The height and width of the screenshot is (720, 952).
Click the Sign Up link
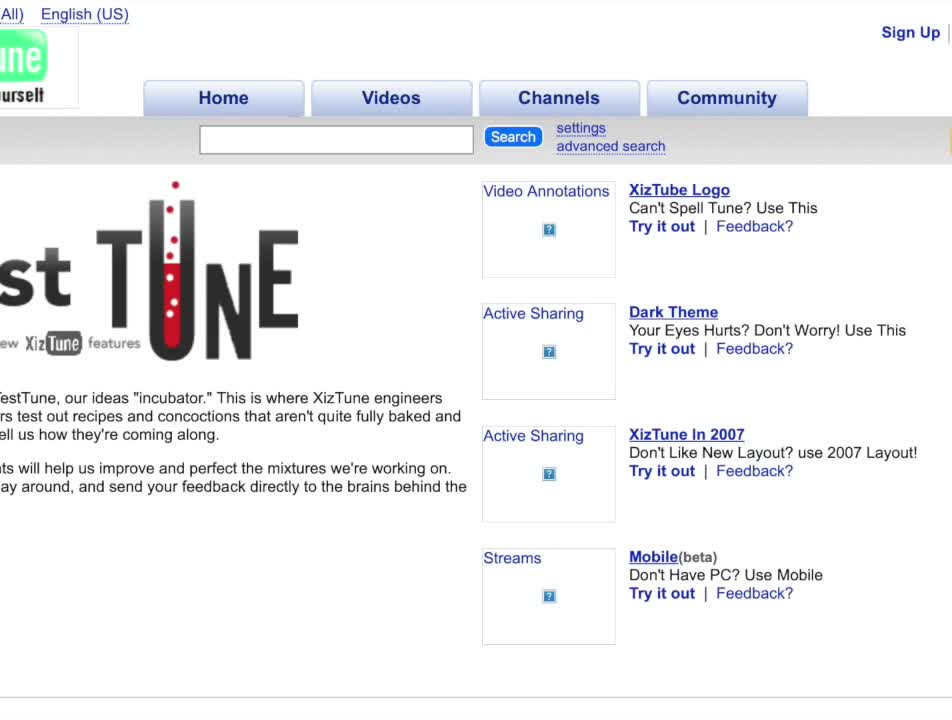click(910, 32)
